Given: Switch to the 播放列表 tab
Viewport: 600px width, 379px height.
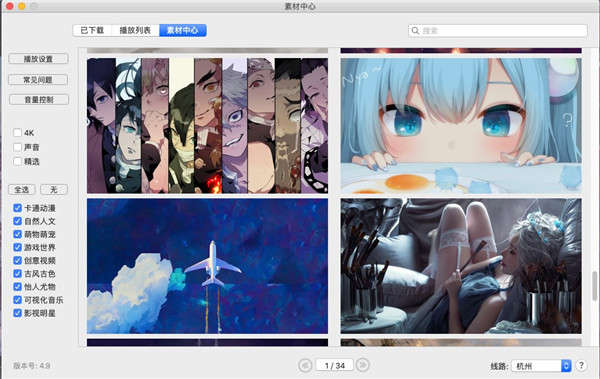Looking at the screenshot, I should point(135,30).
